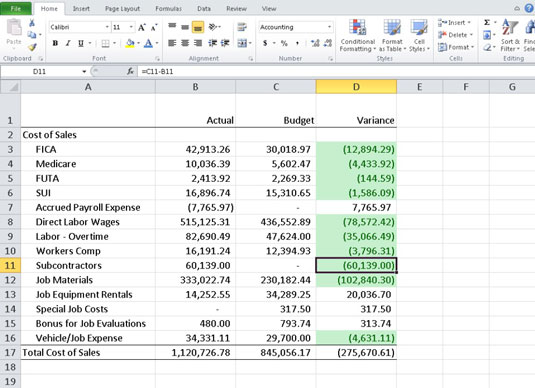The height and width of the screenshot is (388, 535).
Task: Click the Copy icon in Clipboard group
Action: (x=31, y=34)
